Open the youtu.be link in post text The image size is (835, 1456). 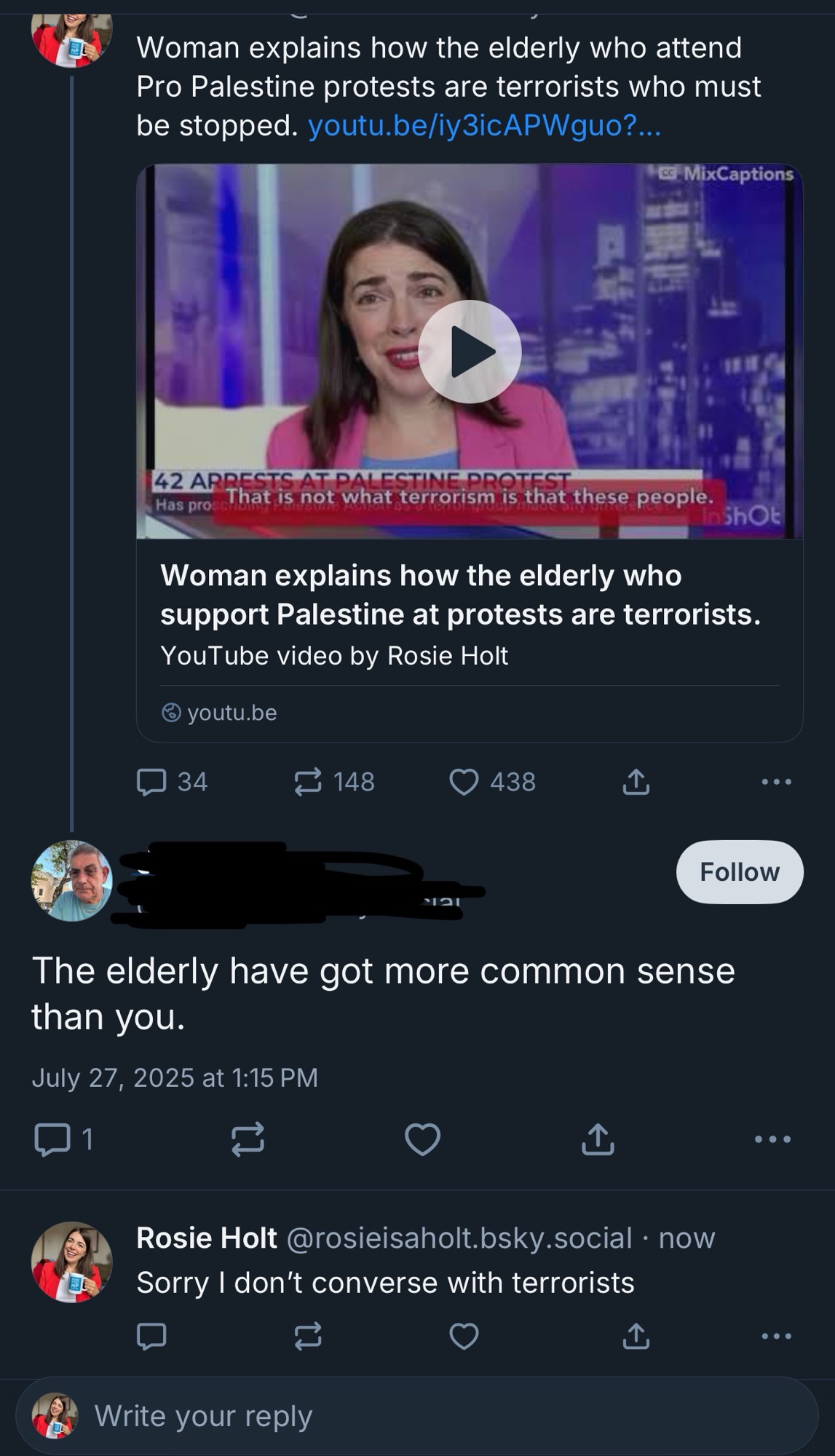(484, 126)
